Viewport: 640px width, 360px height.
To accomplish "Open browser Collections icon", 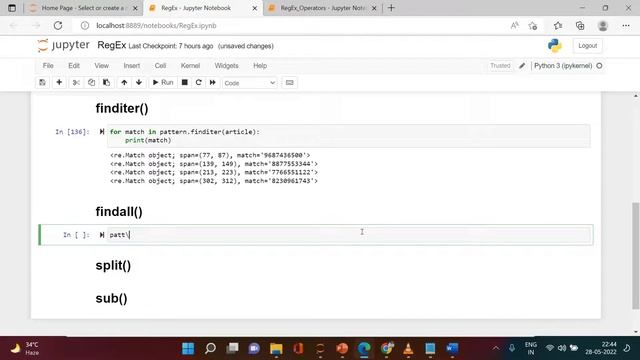I will click(x=580, y=25).
